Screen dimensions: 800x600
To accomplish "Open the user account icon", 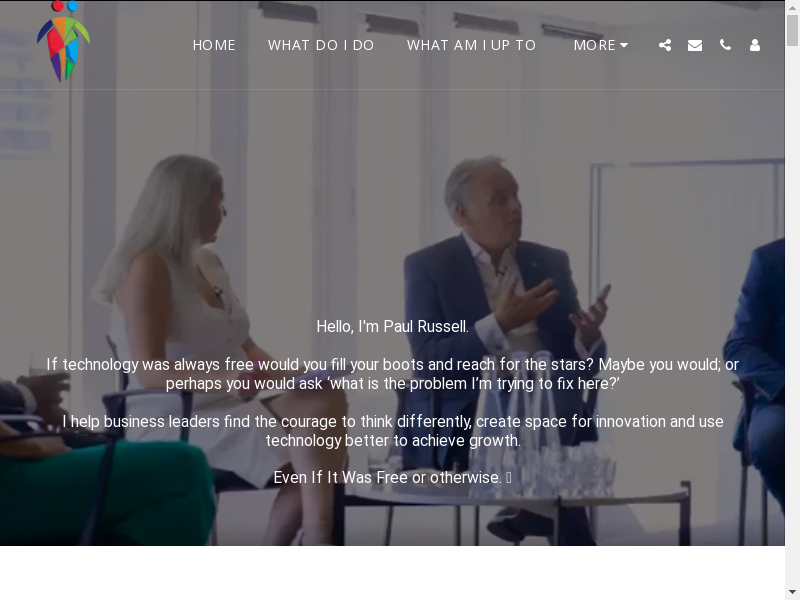I will pyautogui.click(x=755, y=45).
